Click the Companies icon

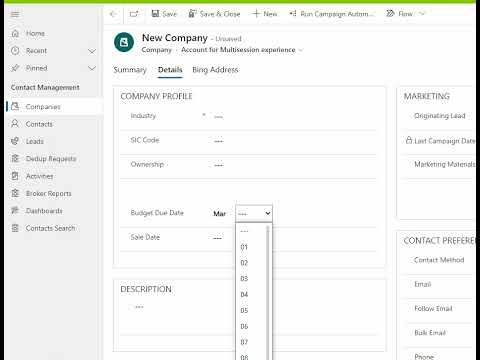(x=15, y=107)
